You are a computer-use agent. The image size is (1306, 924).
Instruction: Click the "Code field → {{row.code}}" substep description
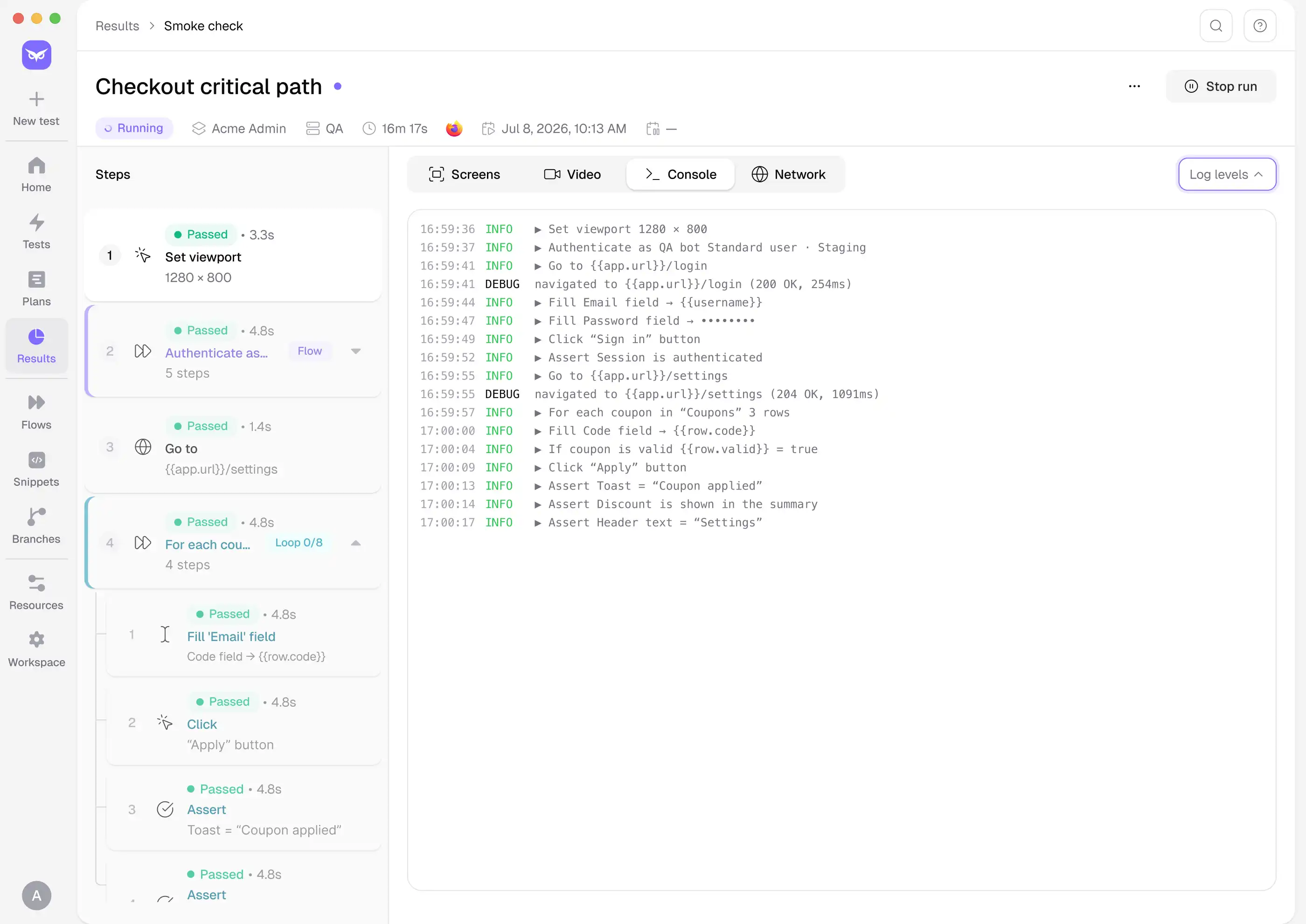(x=256, y=656)
